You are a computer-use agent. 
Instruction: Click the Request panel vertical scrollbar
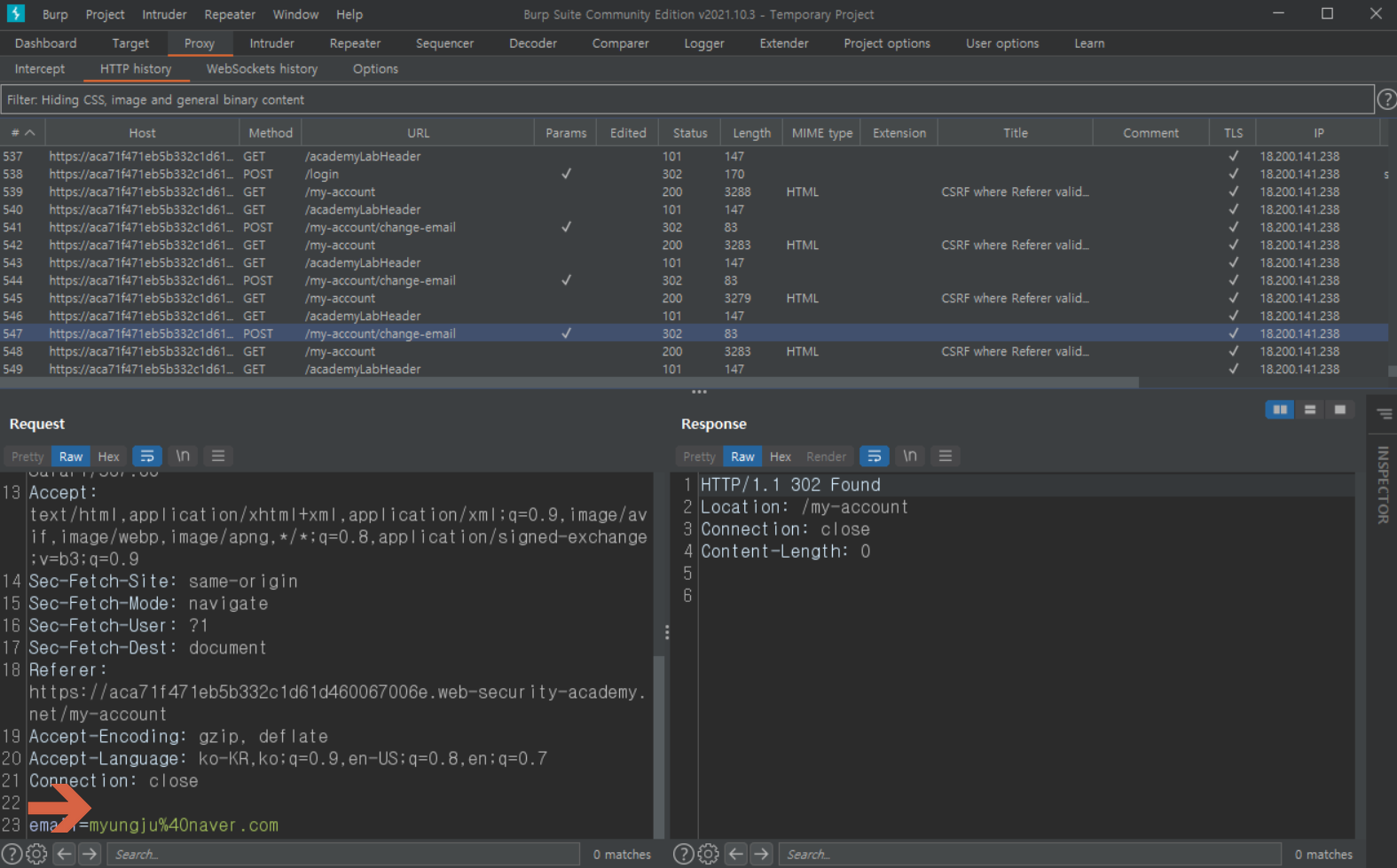point(659,747)
